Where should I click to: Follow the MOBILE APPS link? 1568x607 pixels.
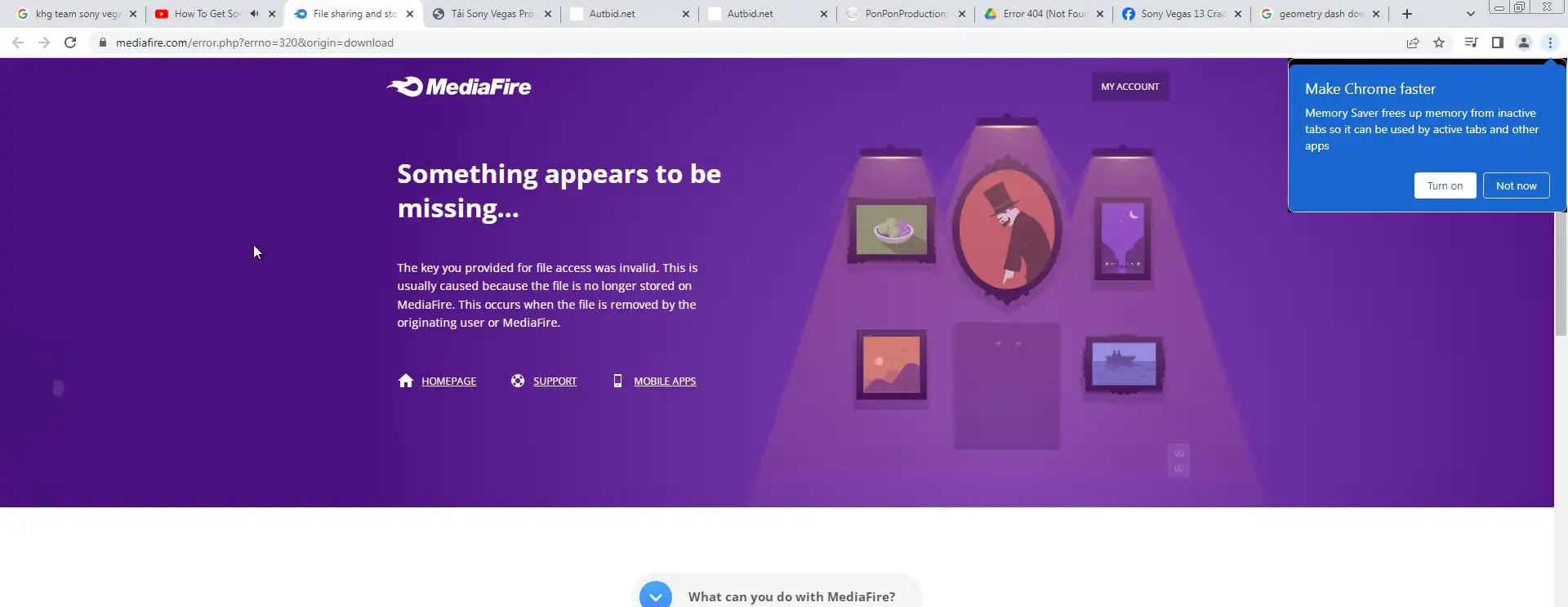pos(665,382)
